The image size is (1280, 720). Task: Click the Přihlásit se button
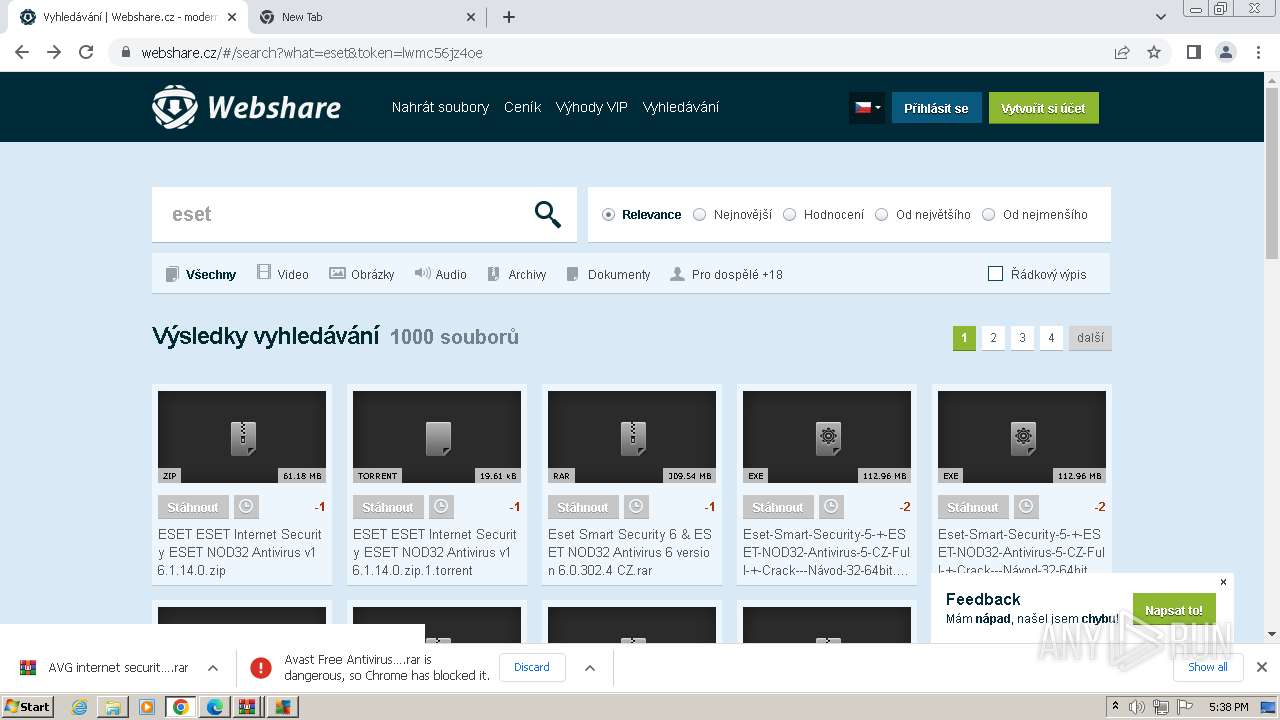point(936,108)
